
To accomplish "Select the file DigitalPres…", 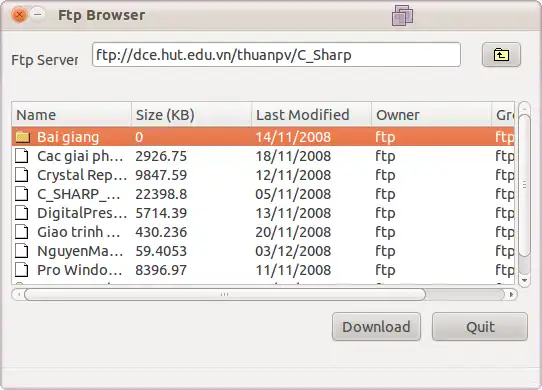I will coord(263,213).
